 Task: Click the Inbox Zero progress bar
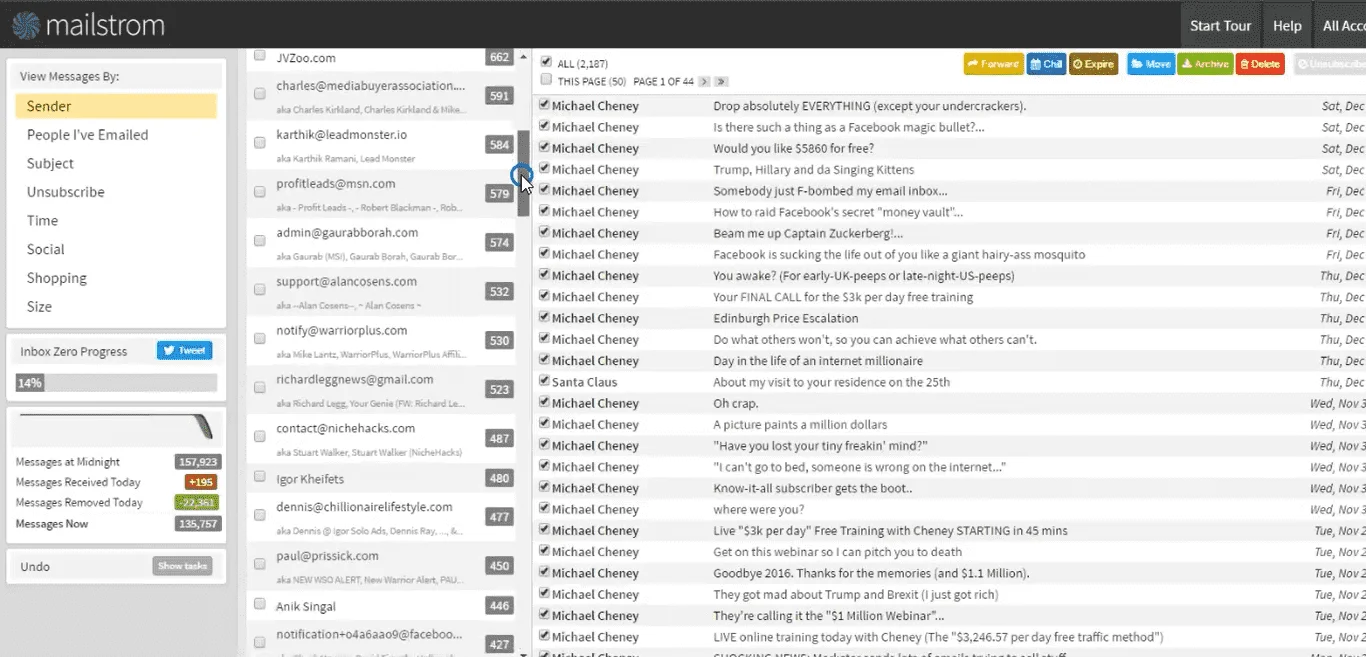pyautogui.click(x=116, y=383)
